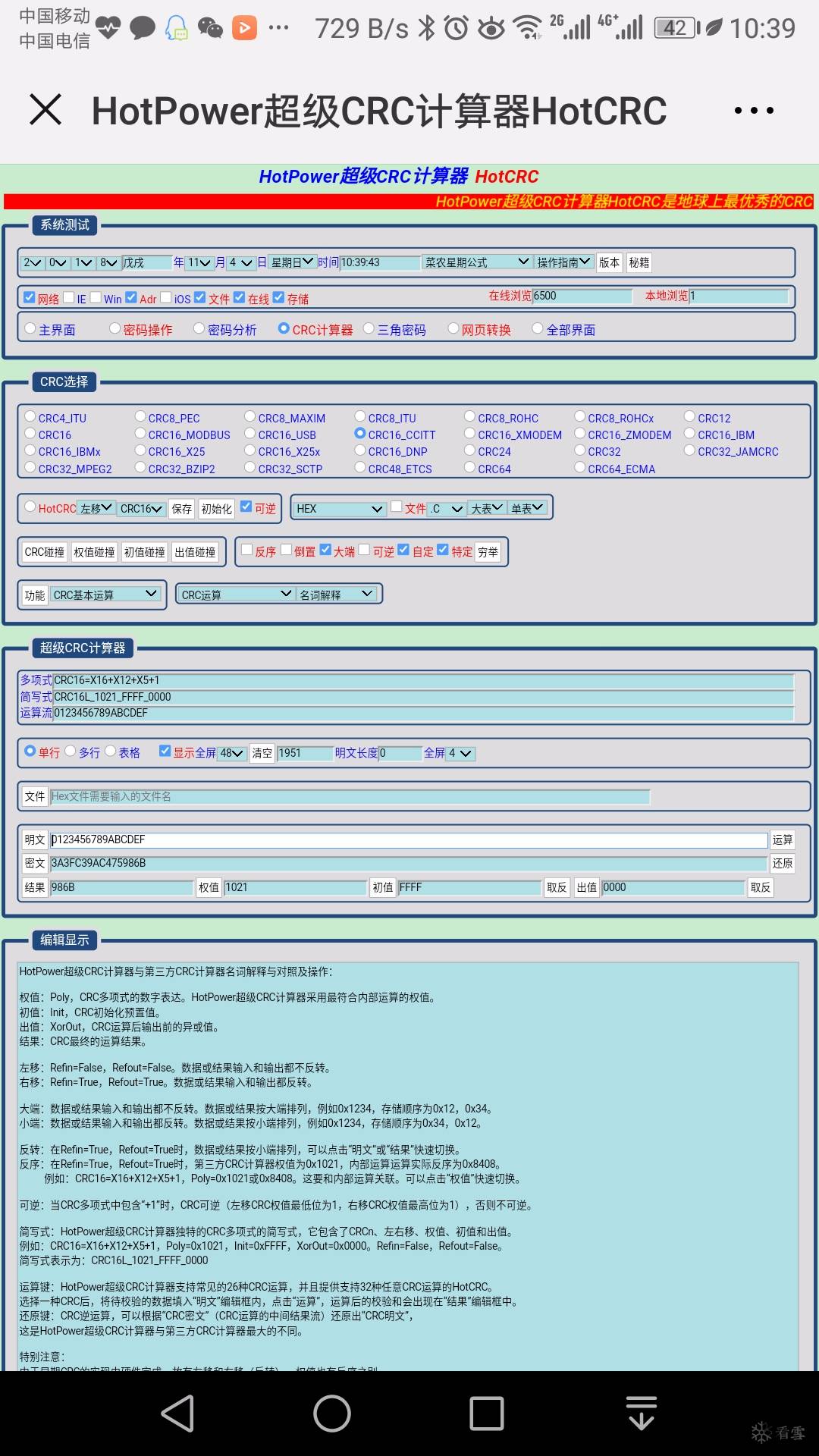Select the 三角密码 radio option
Viewport: 819px width, 1456px height.
click(x=369, y=328)
